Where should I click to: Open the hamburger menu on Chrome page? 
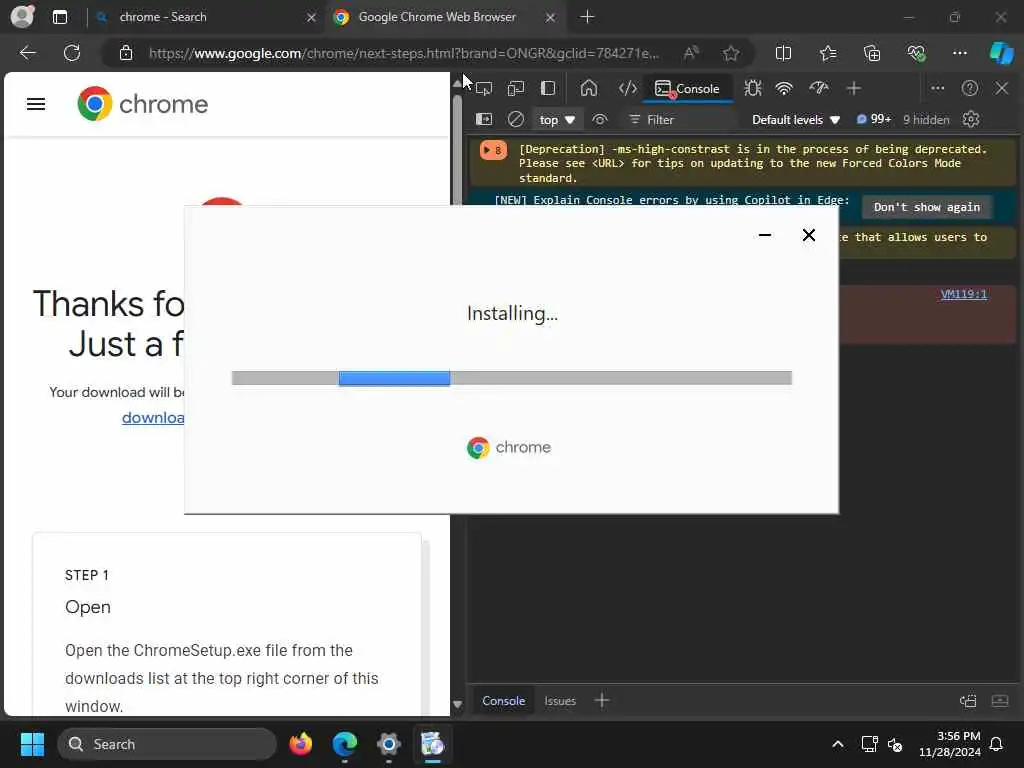[x=36, y=104]
